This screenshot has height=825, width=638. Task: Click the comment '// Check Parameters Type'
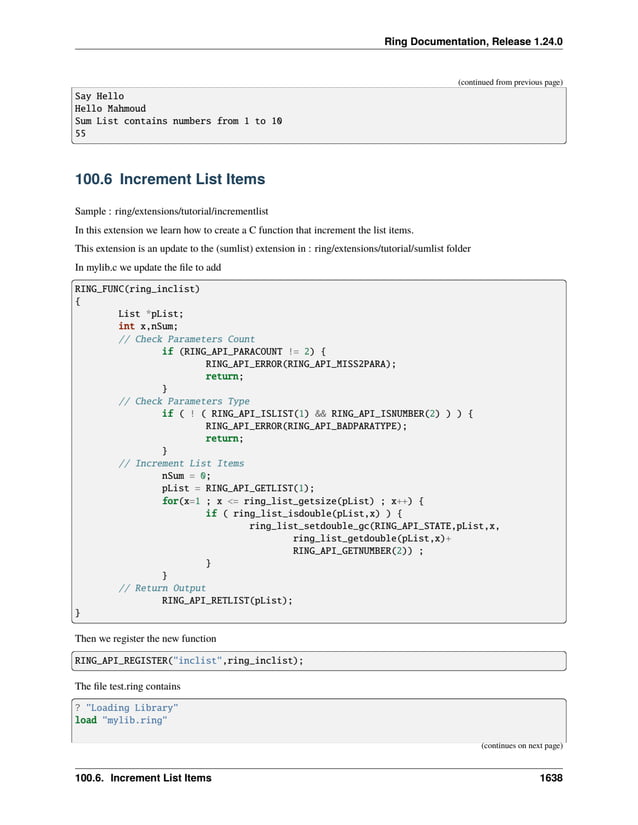coord(184,401)
